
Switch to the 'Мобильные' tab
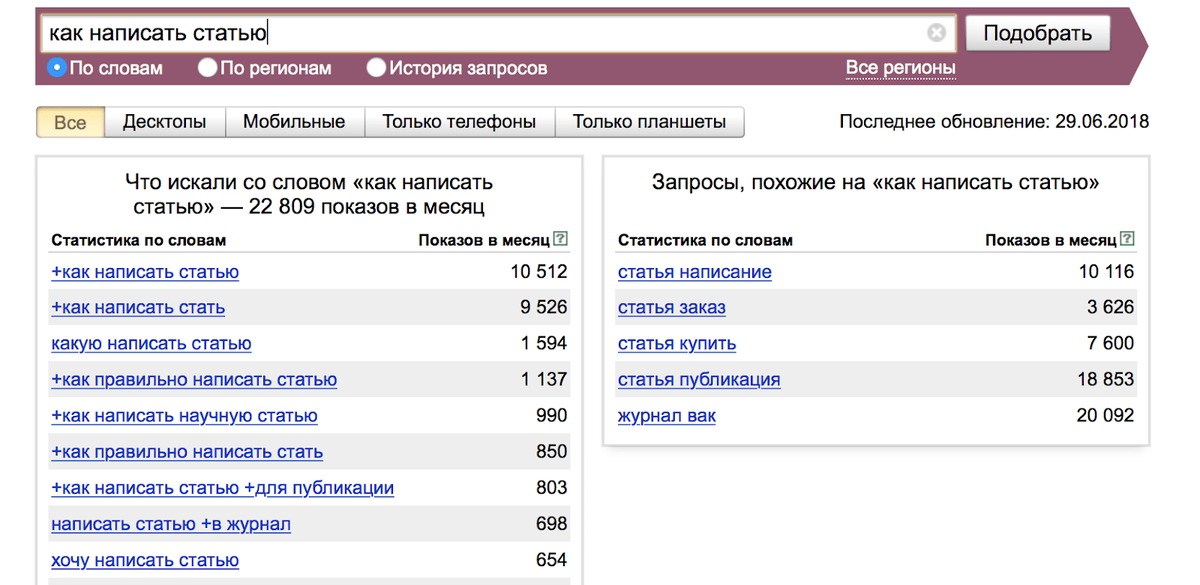[294, 122]
